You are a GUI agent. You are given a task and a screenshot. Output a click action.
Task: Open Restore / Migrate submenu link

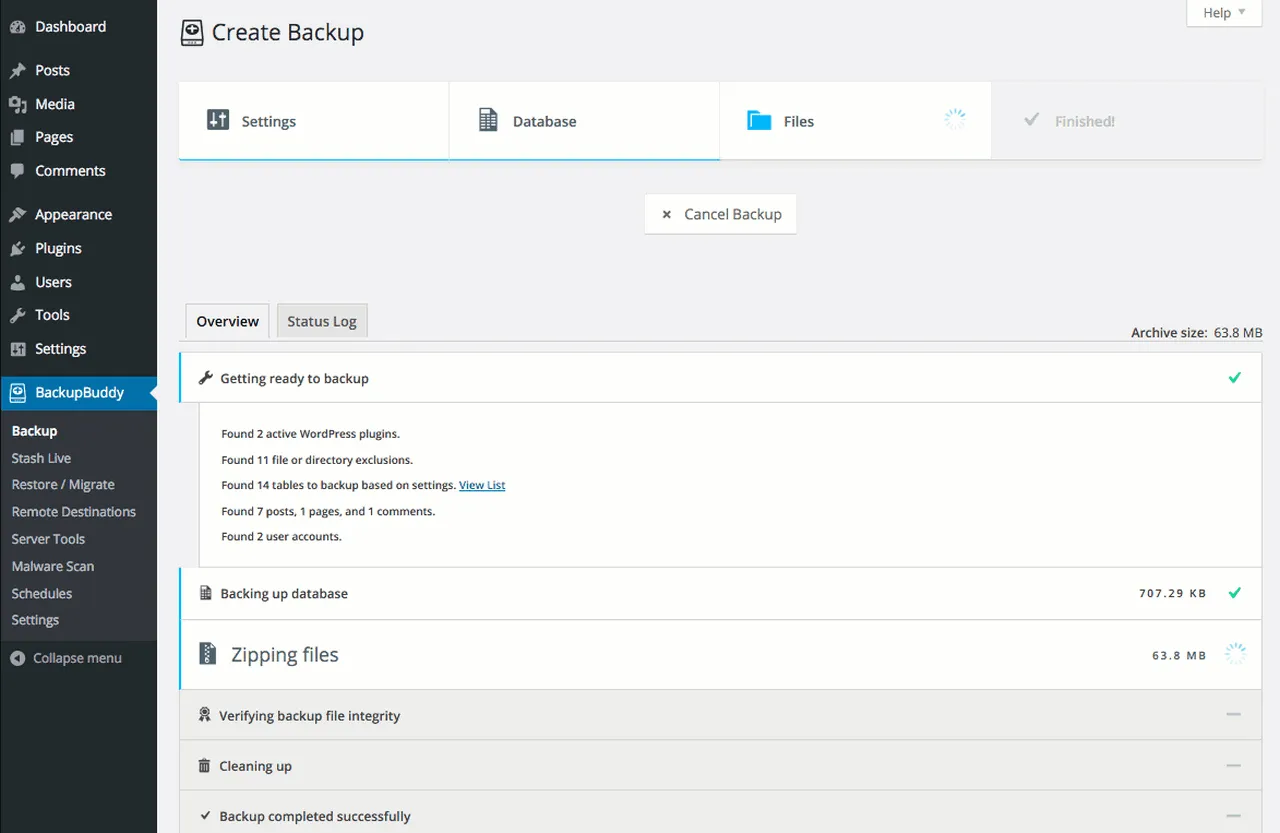tap(63, 484)
